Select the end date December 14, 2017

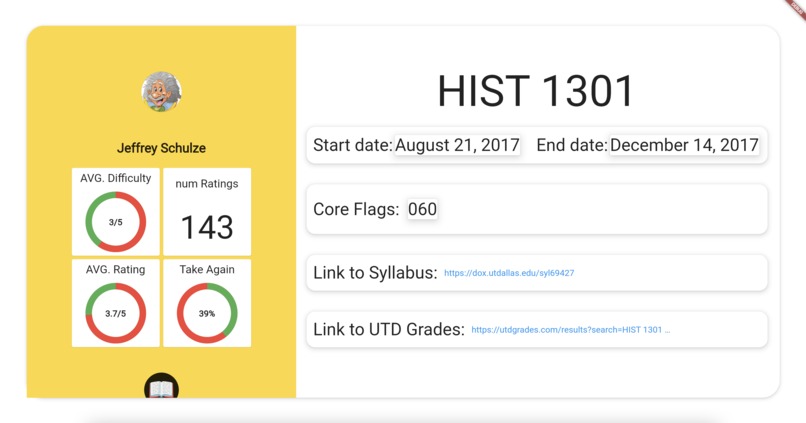pos(684,145)
